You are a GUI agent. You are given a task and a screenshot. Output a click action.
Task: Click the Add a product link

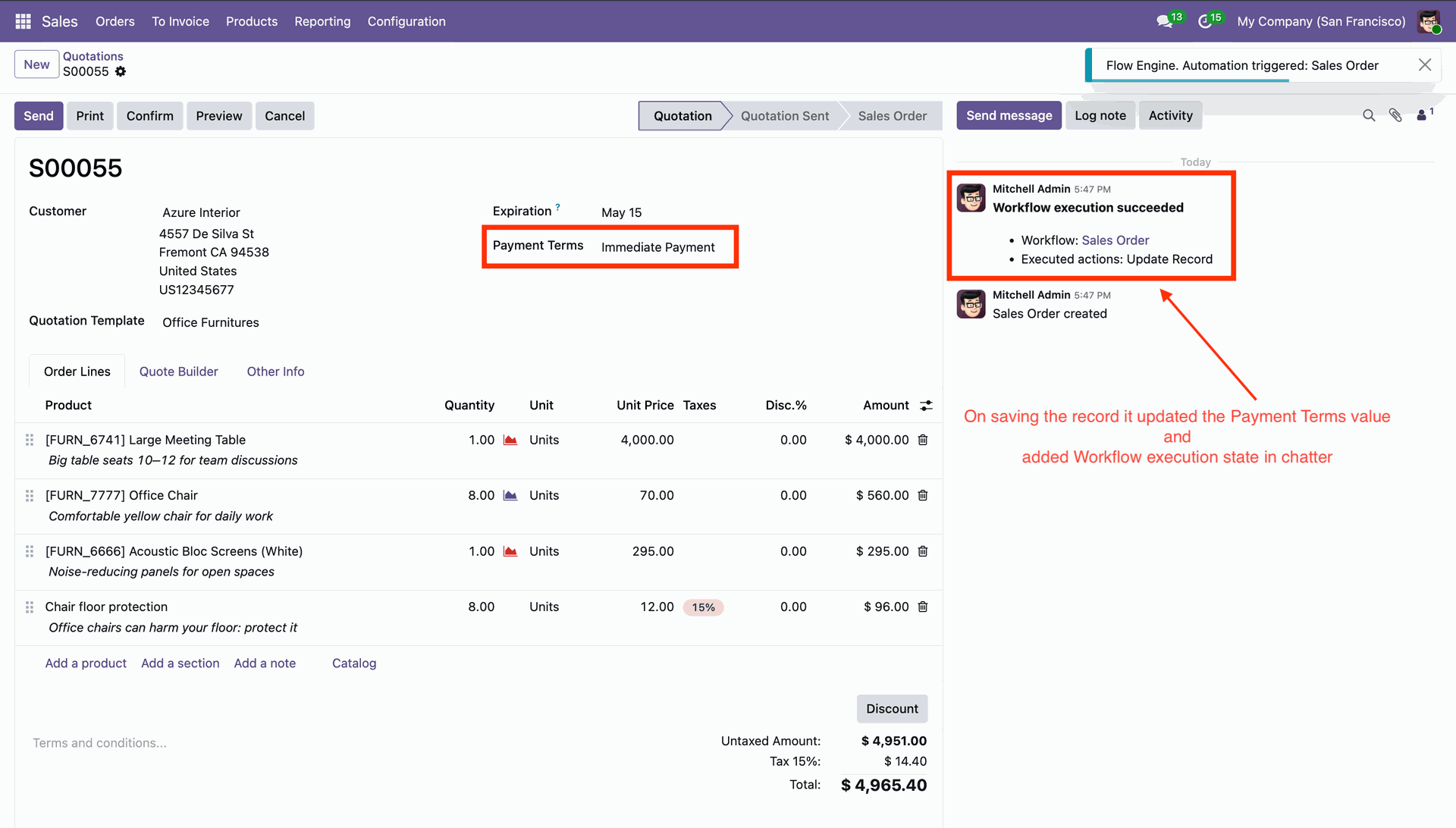(x=86, y=663)
